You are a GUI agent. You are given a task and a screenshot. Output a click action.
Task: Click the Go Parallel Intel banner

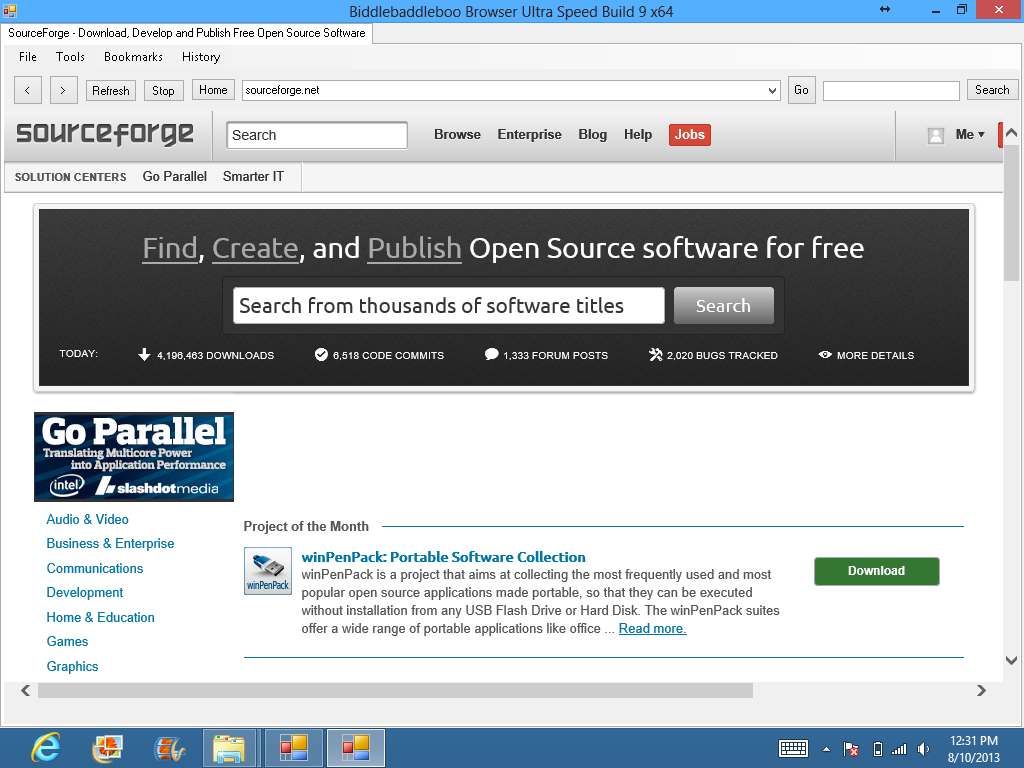(x=134, y=456)
